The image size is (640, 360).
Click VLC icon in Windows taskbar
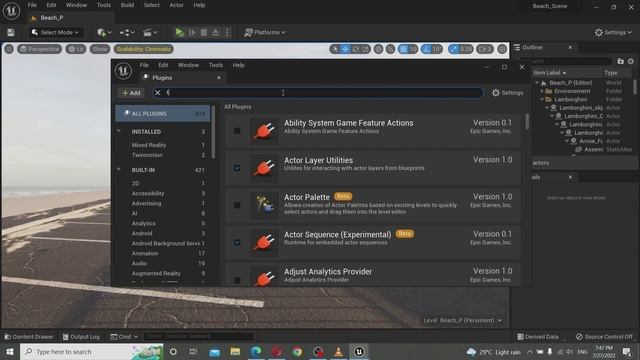[x=338, y=351]
